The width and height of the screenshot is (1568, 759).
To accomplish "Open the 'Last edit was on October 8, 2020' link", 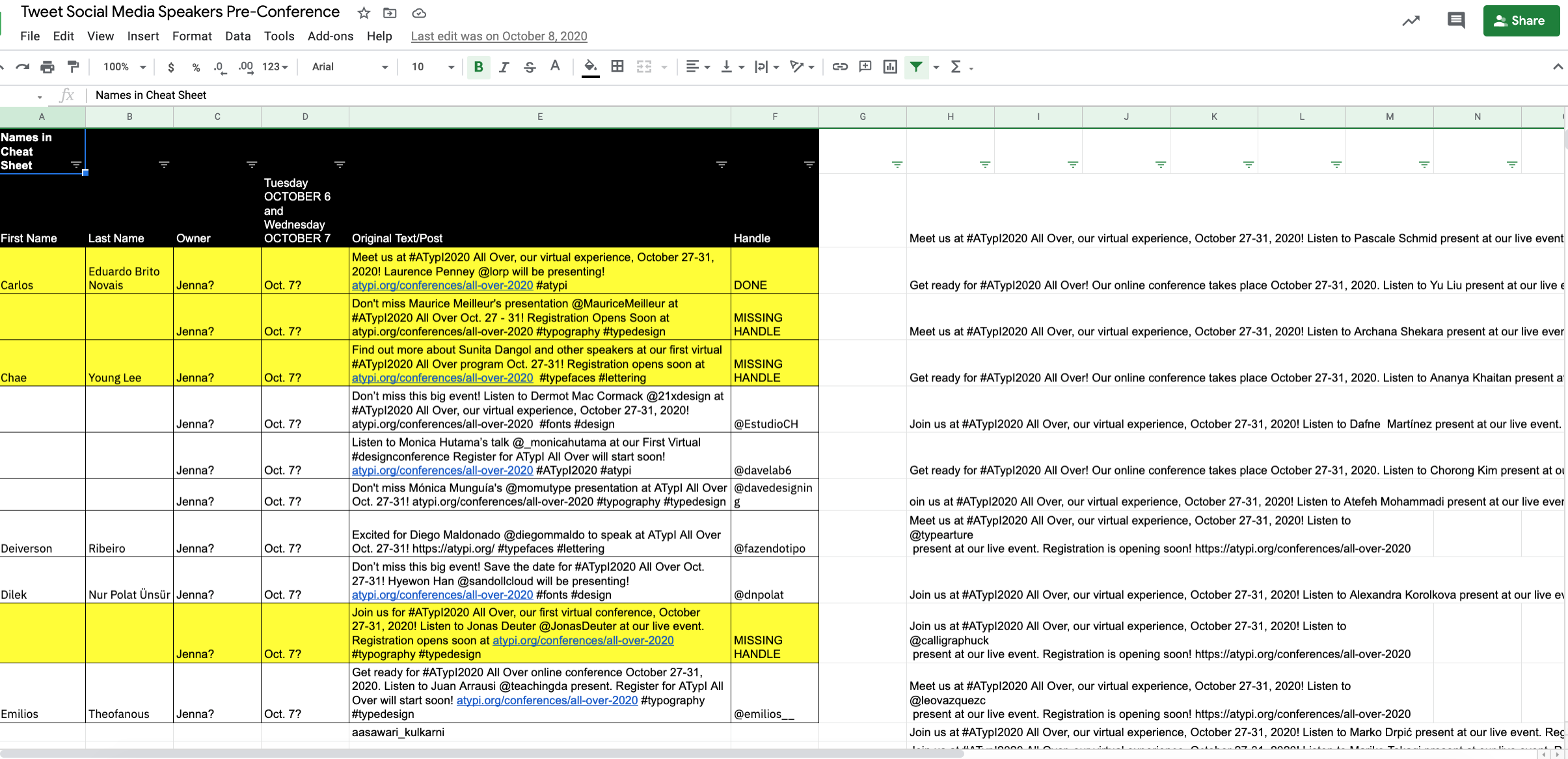I will 498,36.
